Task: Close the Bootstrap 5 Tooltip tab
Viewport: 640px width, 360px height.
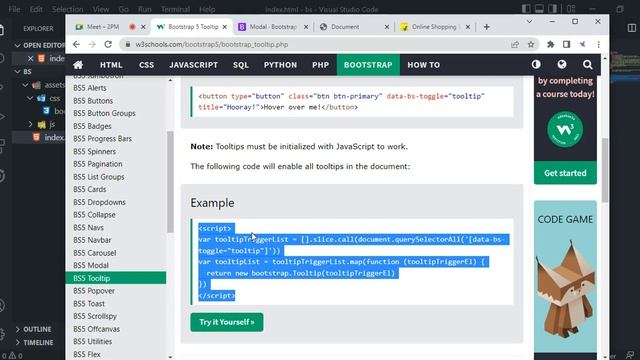Action: [x=224, y=27]
